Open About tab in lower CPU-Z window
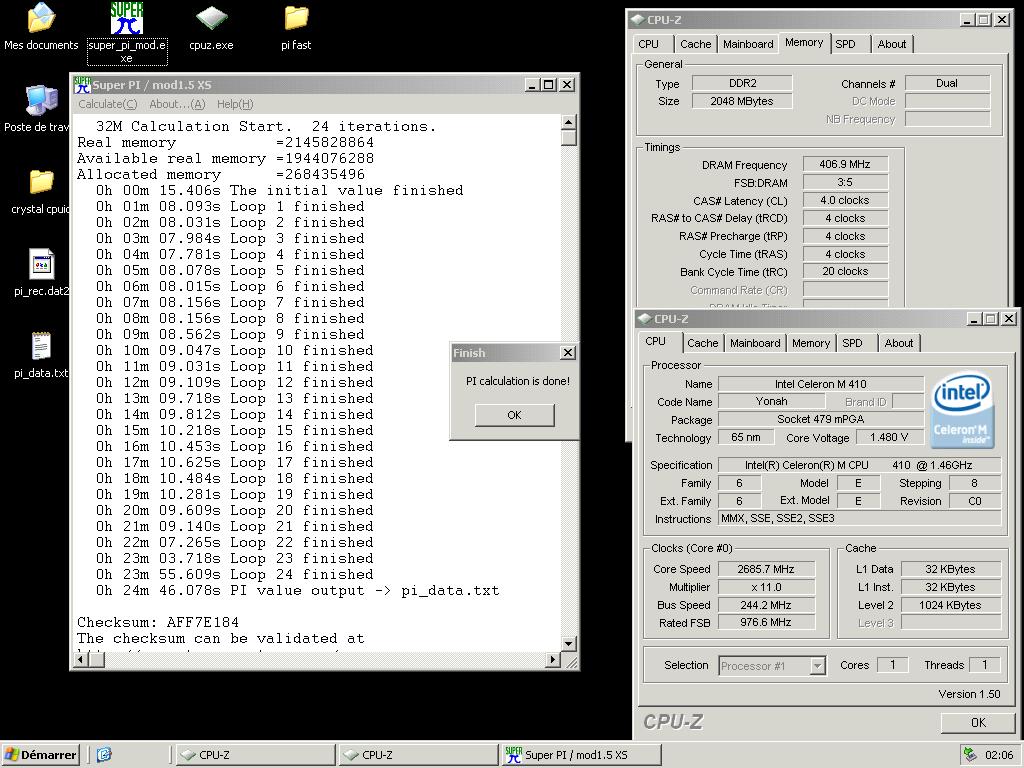This screenshot has width=1024, height=768. [x=899, y=343]
